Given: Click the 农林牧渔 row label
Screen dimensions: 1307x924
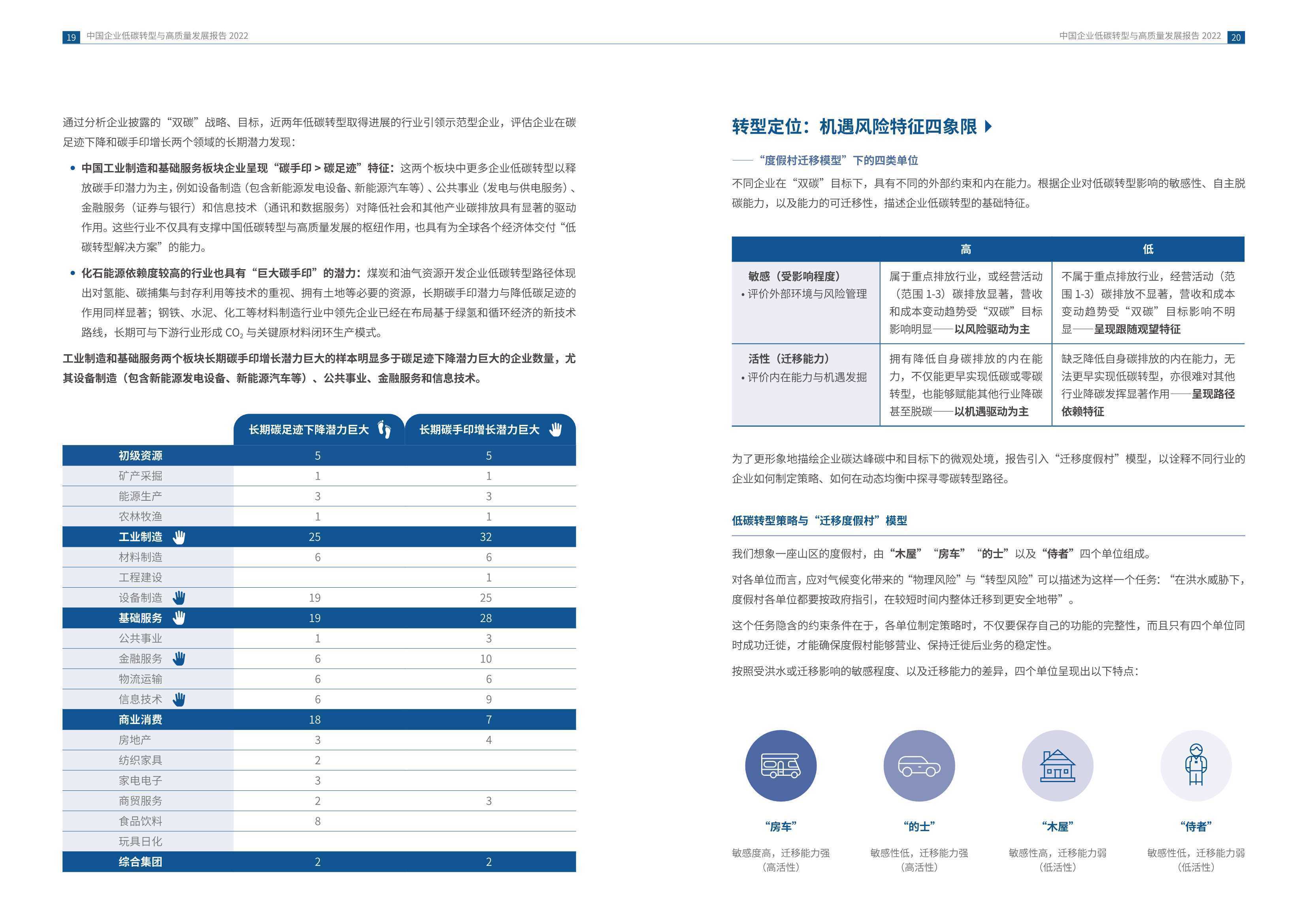Looking at the screenshot, I should tap(140, 517).
